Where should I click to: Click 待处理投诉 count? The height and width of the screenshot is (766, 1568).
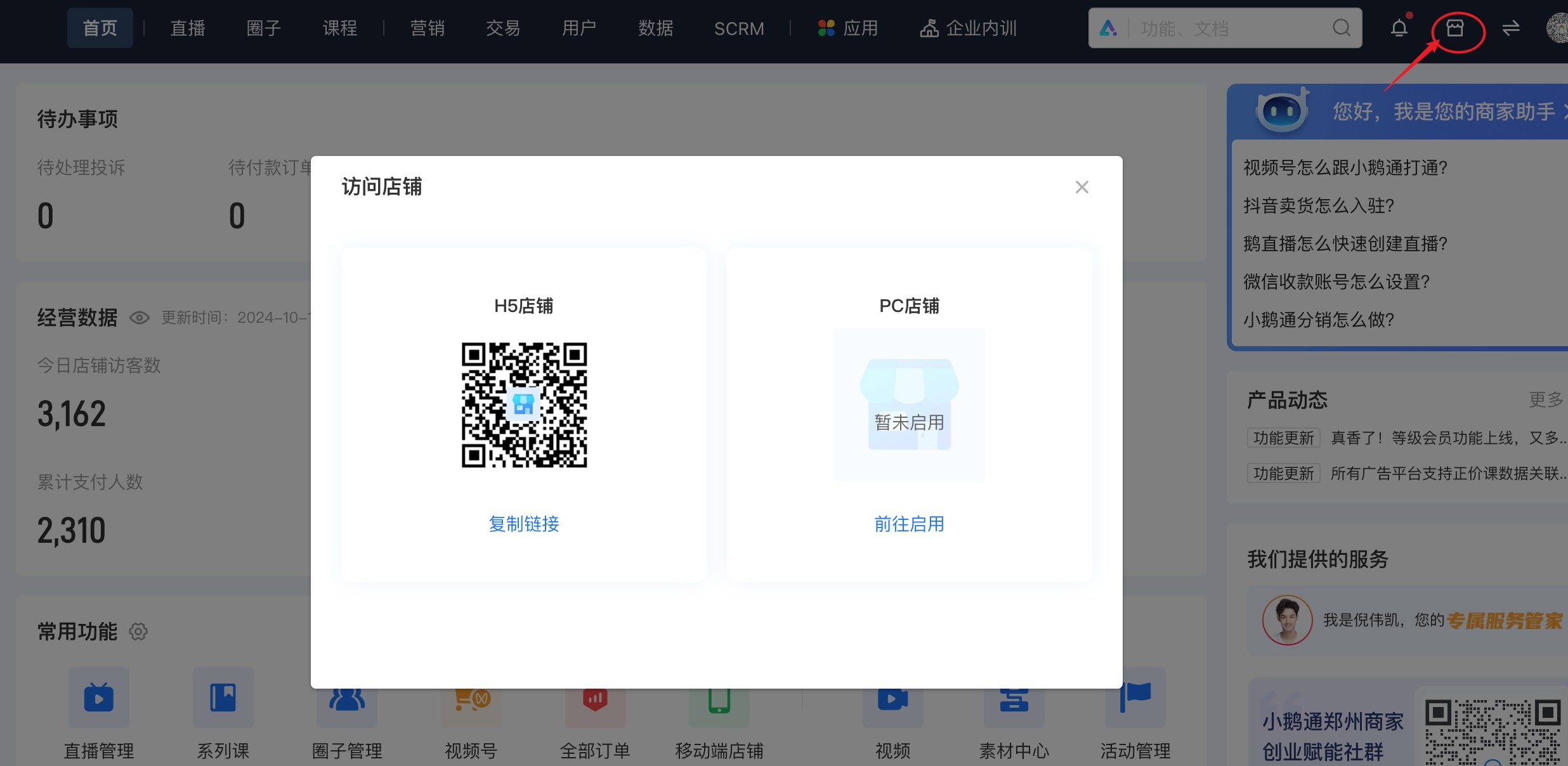coord(46,216)
